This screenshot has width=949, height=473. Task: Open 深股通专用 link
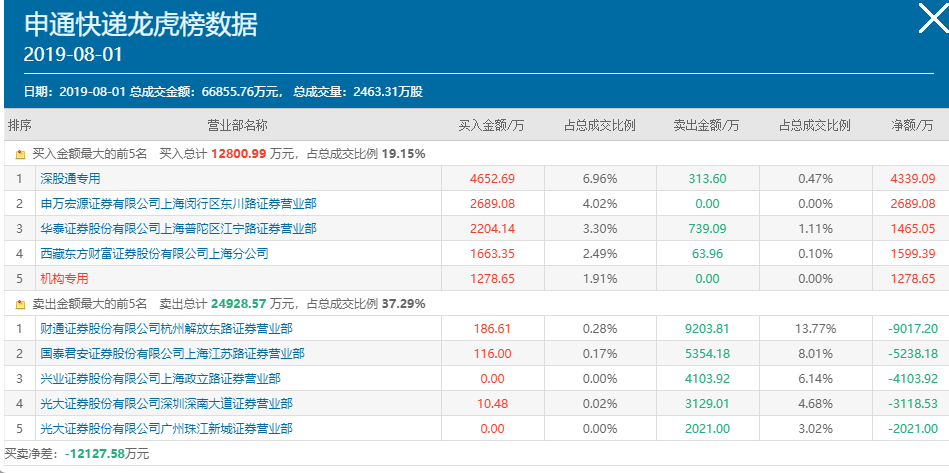tap(71, 179)
